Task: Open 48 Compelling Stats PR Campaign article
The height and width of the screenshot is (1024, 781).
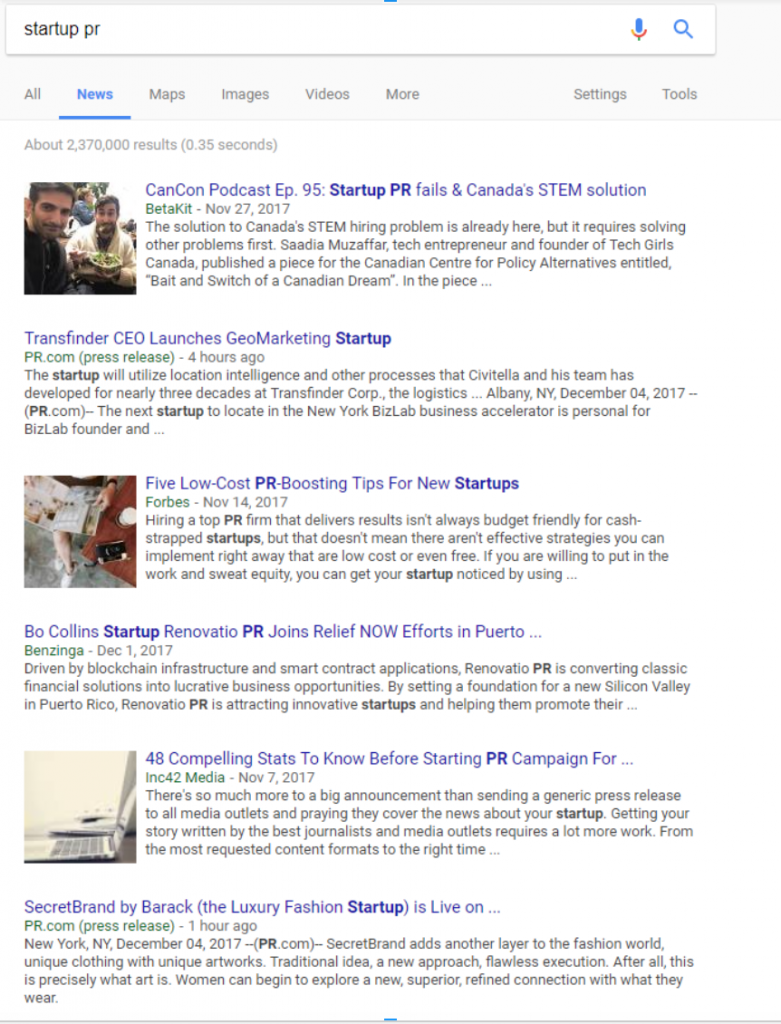Action: click(x=389, y=758)
